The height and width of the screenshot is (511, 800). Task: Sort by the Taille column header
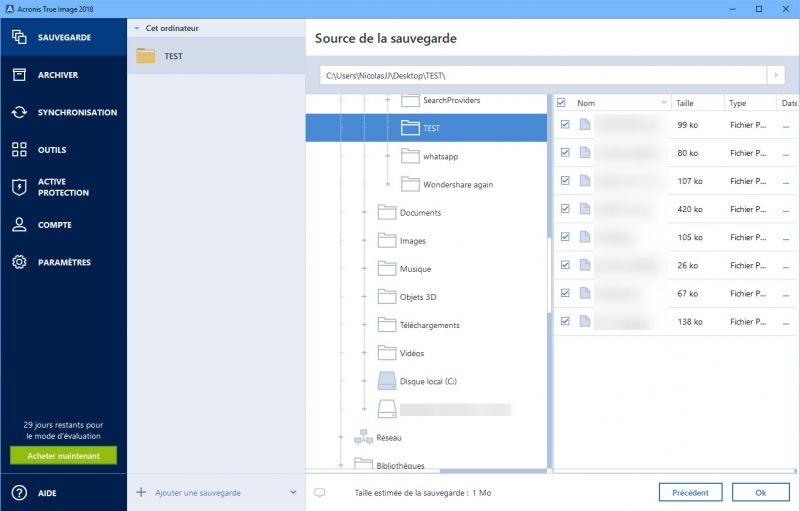[697, 103]
